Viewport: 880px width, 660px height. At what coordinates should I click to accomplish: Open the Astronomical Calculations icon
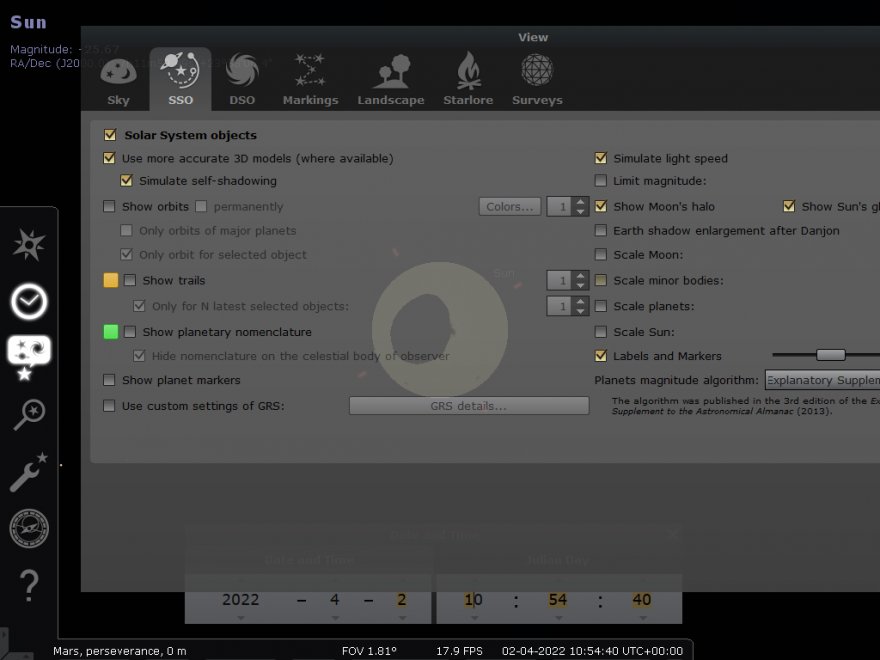click(29, 529)
